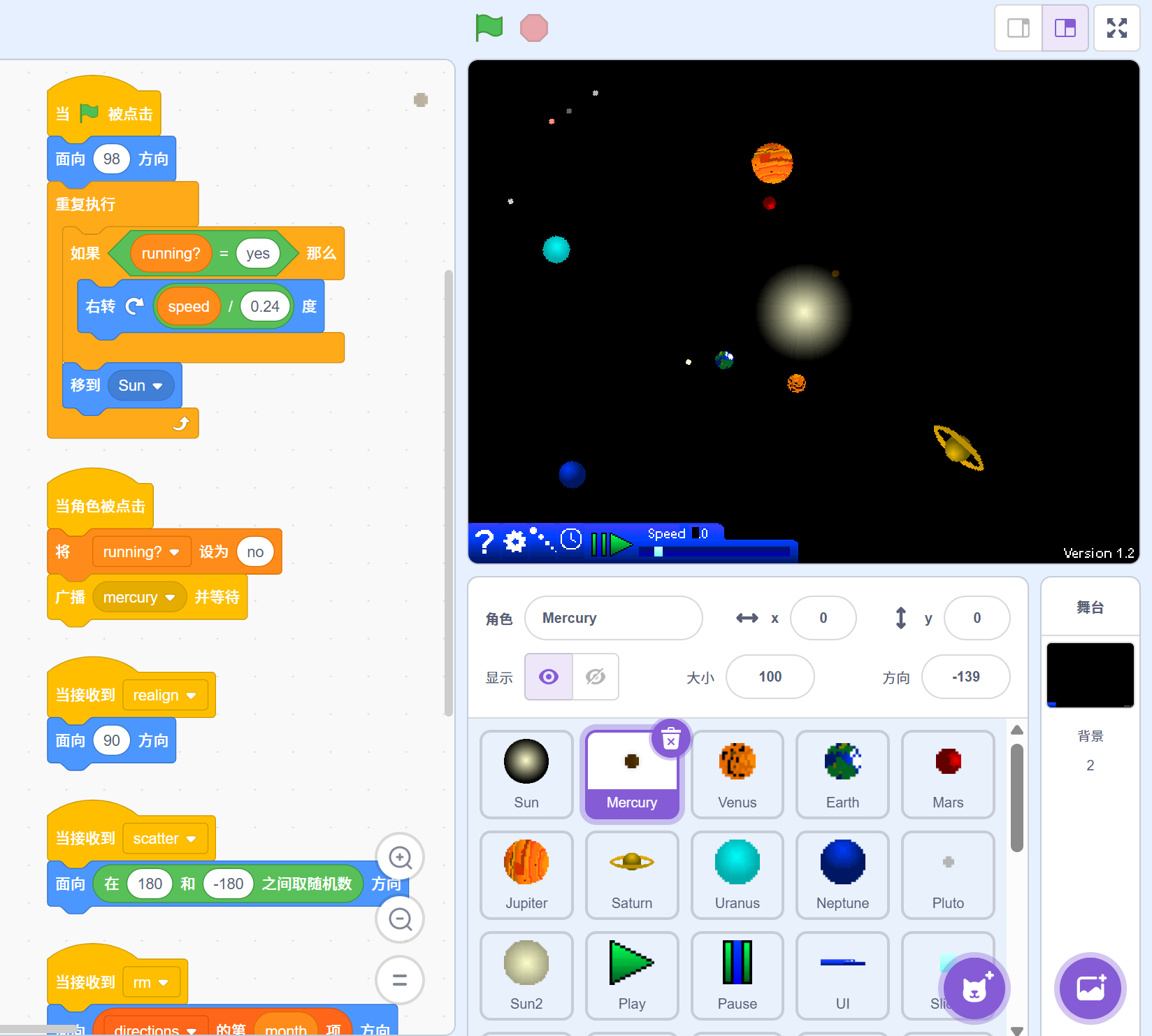Viewport: 1152px width, 1036px height.
Task: Delete the Mercury sprite with trash icon
Action: [x=670, y=739]
